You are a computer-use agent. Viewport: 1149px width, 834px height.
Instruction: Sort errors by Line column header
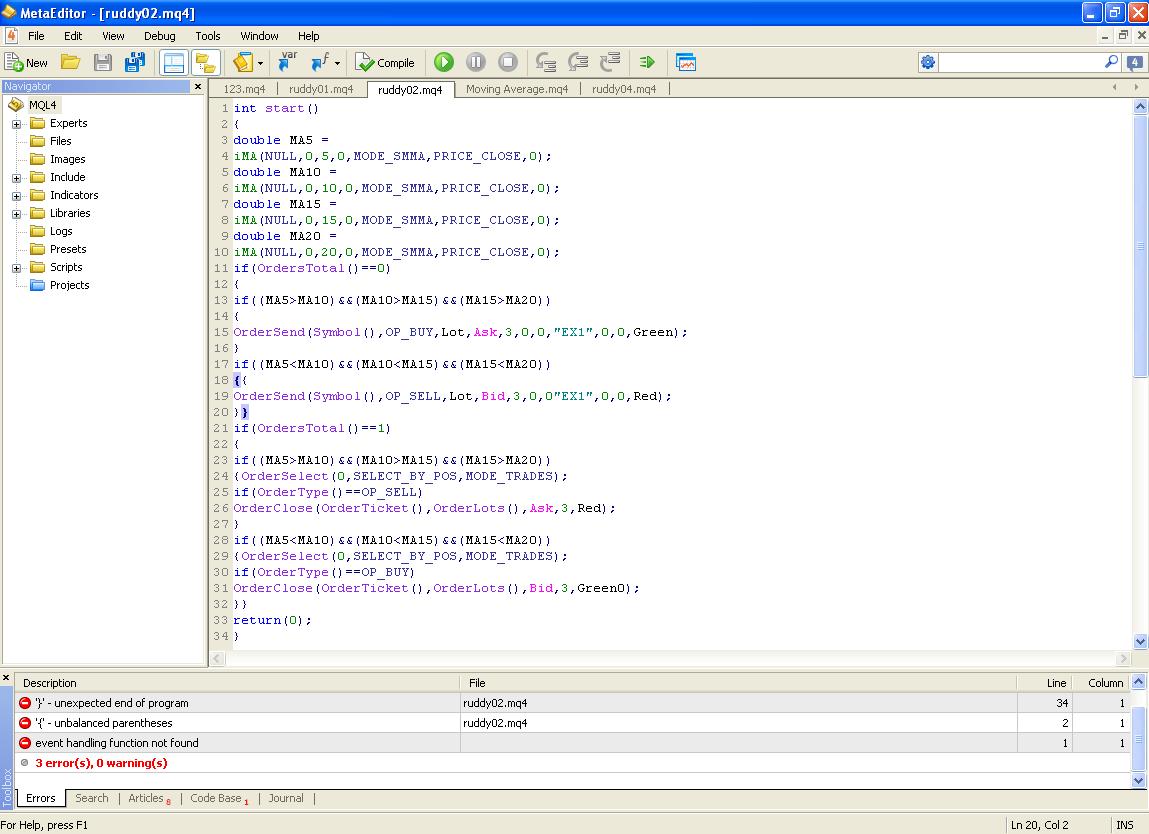[x=1044, y=682]
